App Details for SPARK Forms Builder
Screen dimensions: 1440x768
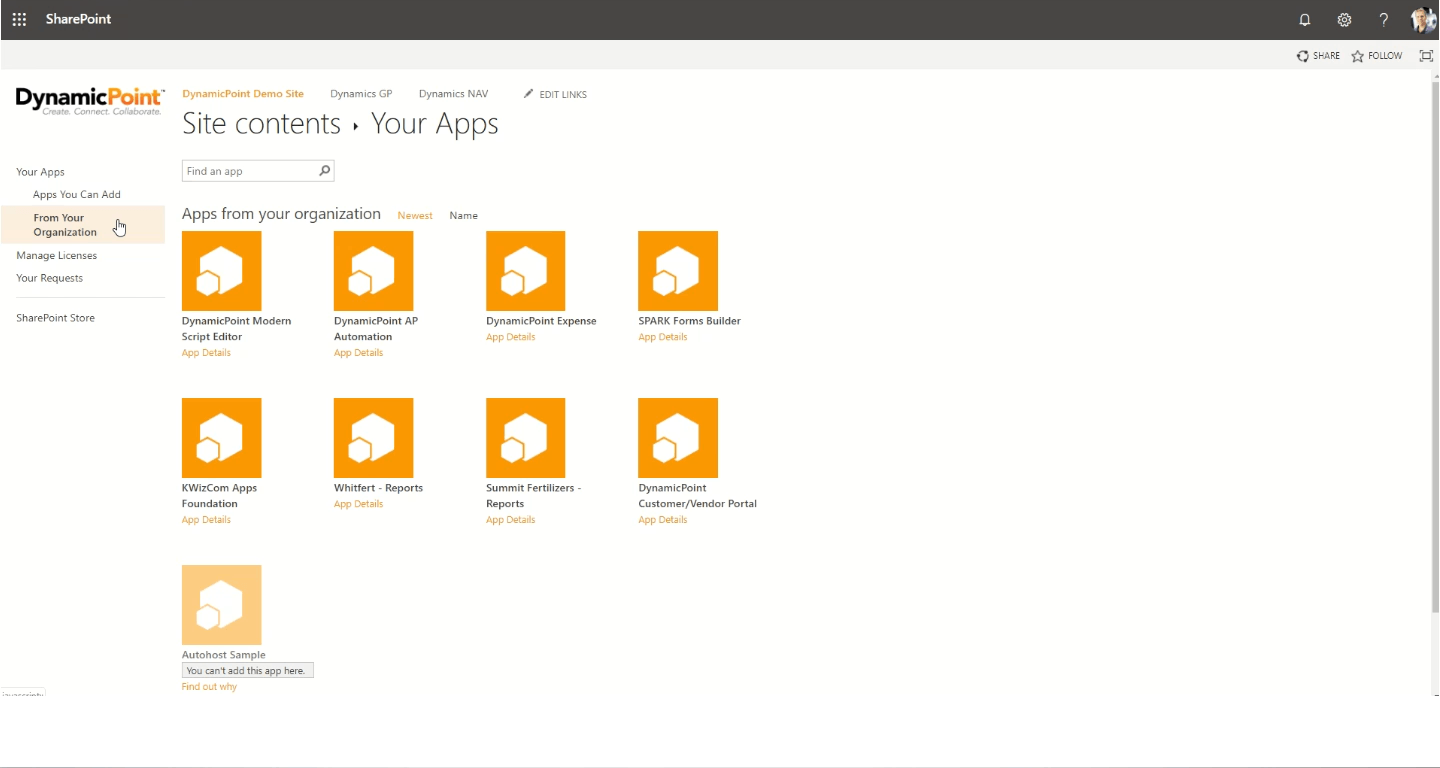click(x=663, y=337)
